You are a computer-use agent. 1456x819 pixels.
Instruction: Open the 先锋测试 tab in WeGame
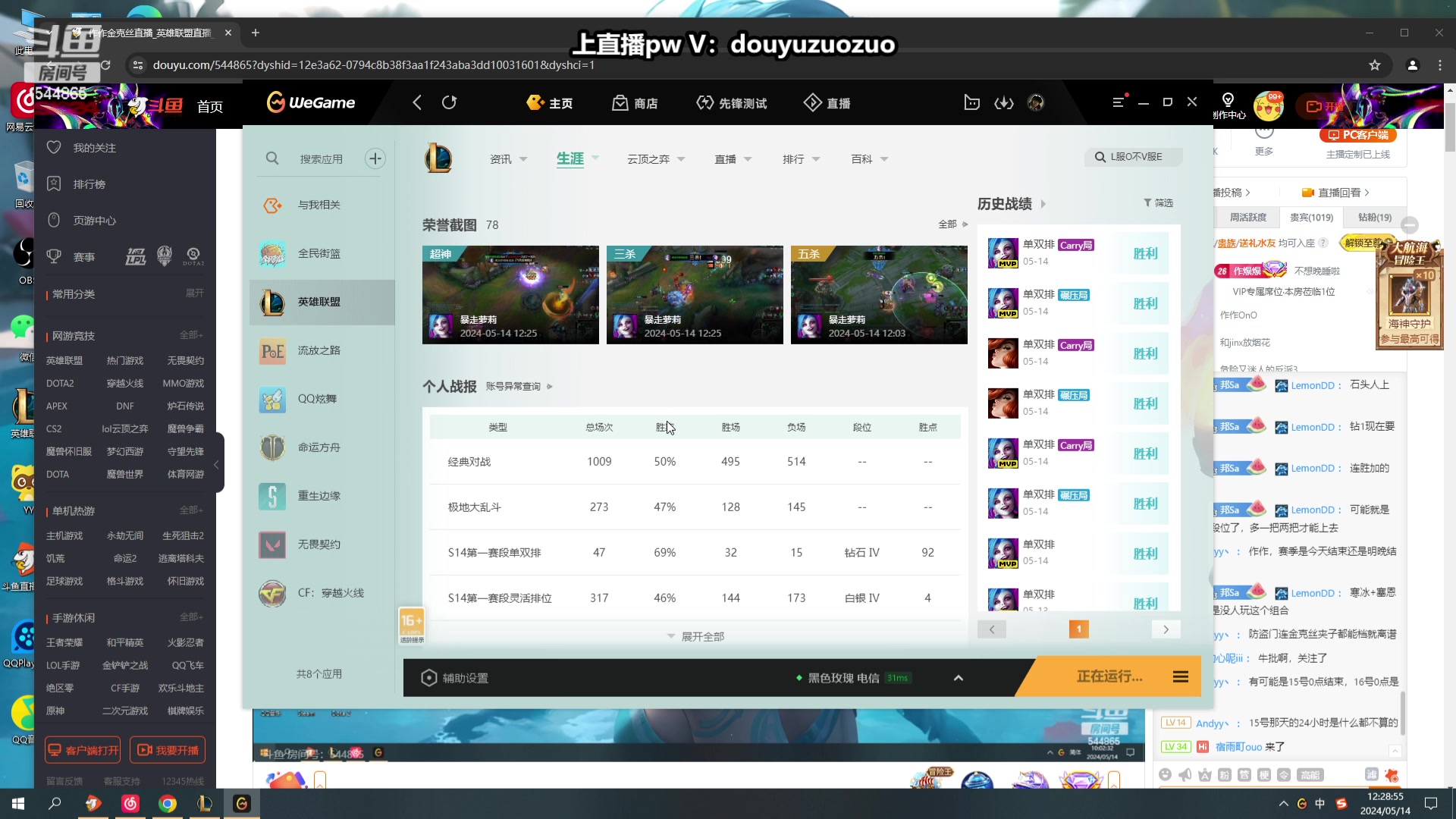pos(731,103)
